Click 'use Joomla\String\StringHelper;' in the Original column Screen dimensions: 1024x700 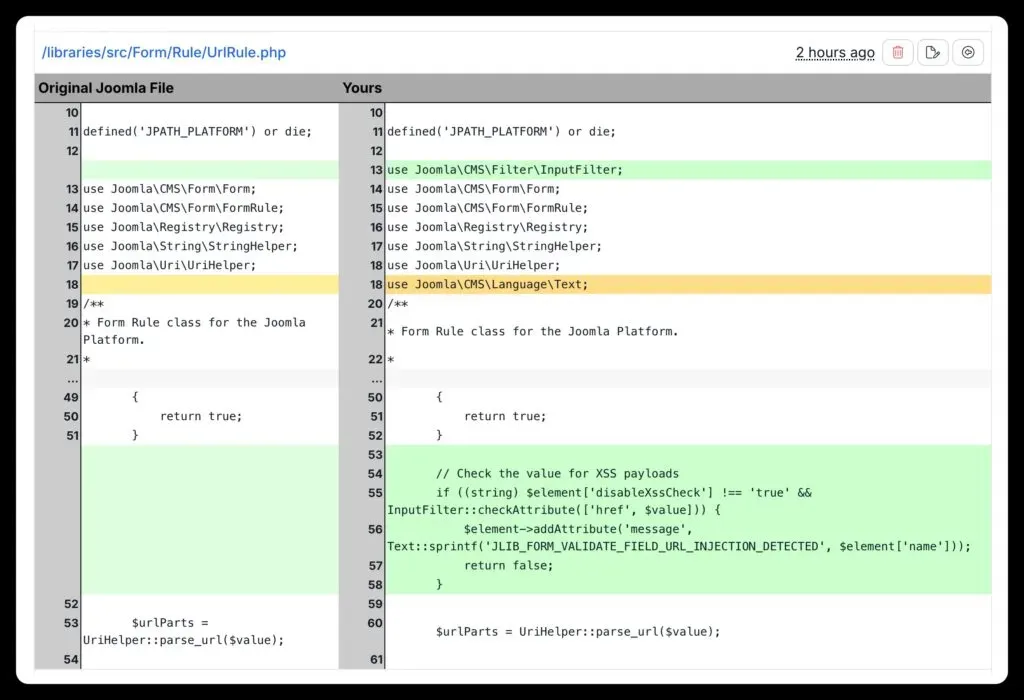pos(190,246)
